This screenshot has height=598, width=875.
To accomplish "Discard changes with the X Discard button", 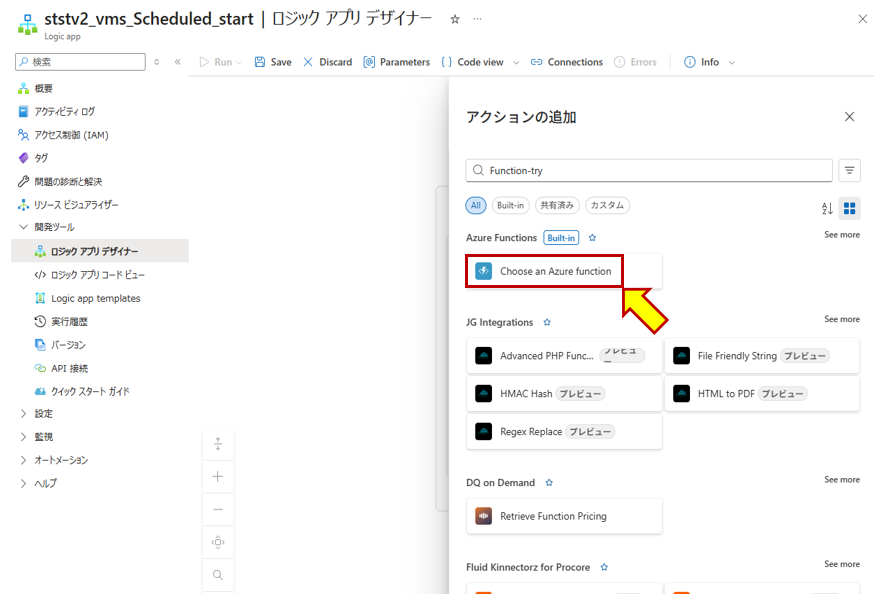I will (x=328, y=62).
